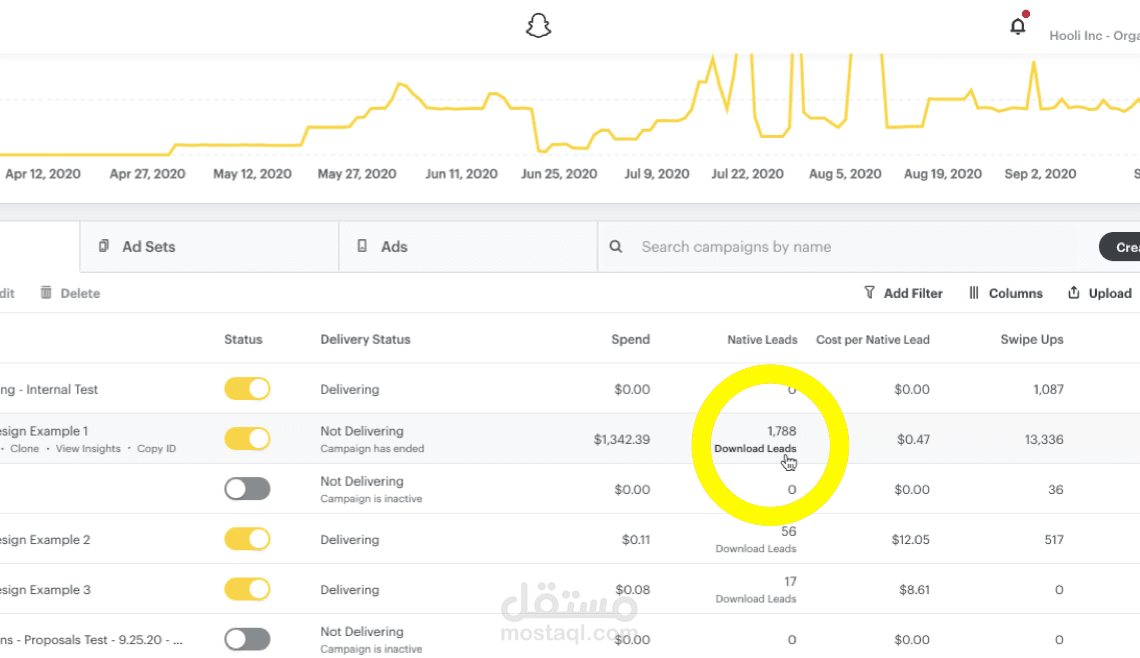Image resolution: width=1140 pixels, height=658 pixels.
Task: Click the Columns bars icon
Action: (974, 292)
